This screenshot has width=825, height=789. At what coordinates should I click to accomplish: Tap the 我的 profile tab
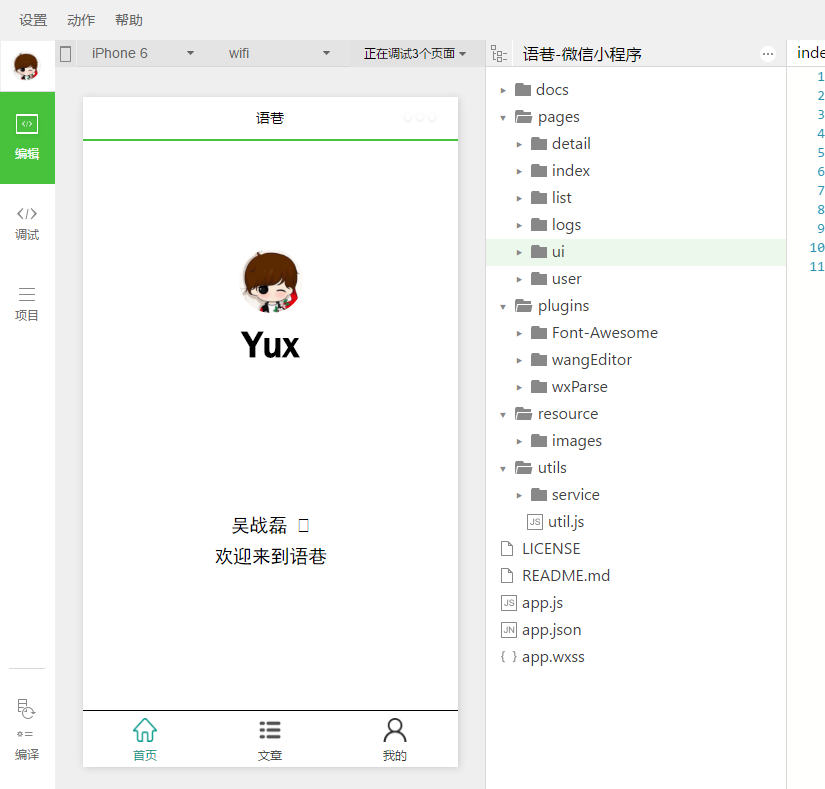point(395,740)
